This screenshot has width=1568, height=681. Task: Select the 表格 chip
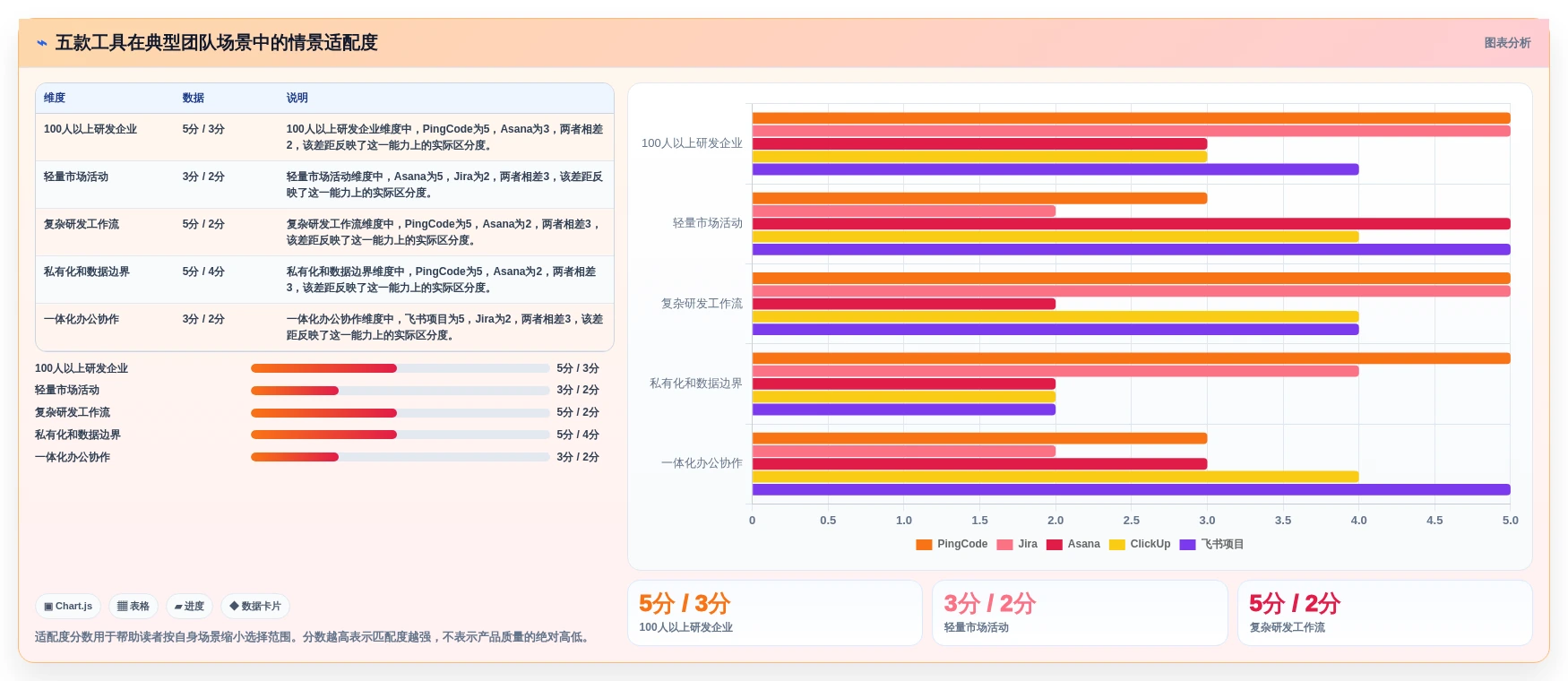point(134,607)
